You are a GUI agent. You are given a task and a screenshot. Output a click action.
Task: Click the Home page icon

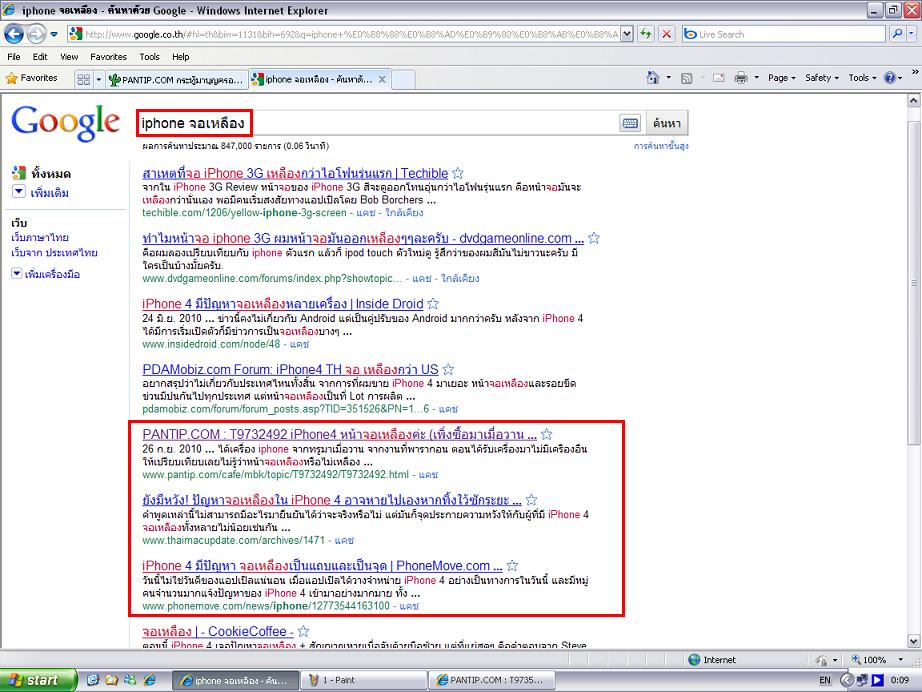[x=653, y=78]
